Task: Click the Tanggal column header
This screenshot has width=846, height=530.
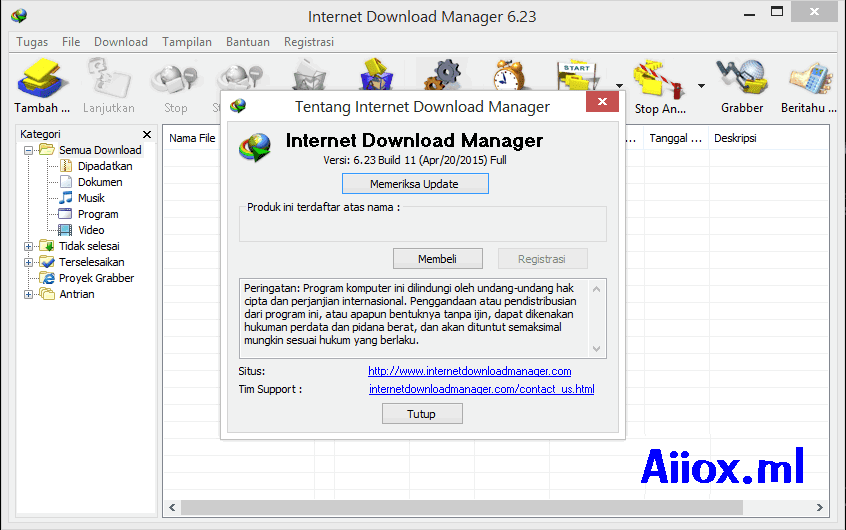Action: tap(676, 138)
